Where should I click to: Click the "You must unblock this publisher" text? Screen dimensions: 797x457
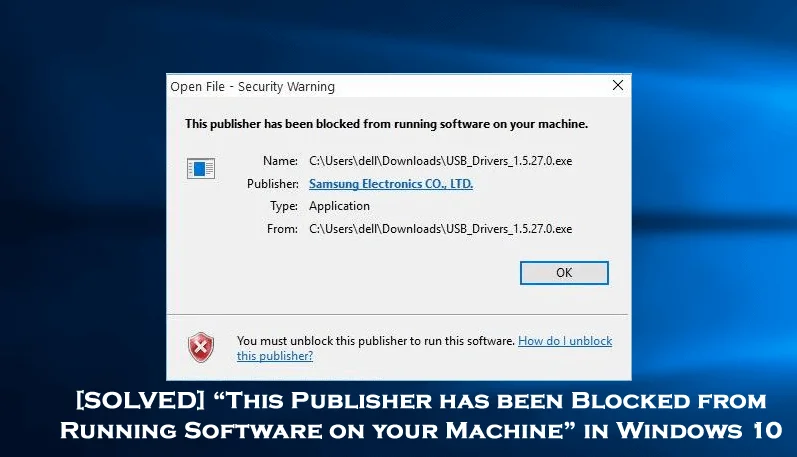click(x=376, y=341)
